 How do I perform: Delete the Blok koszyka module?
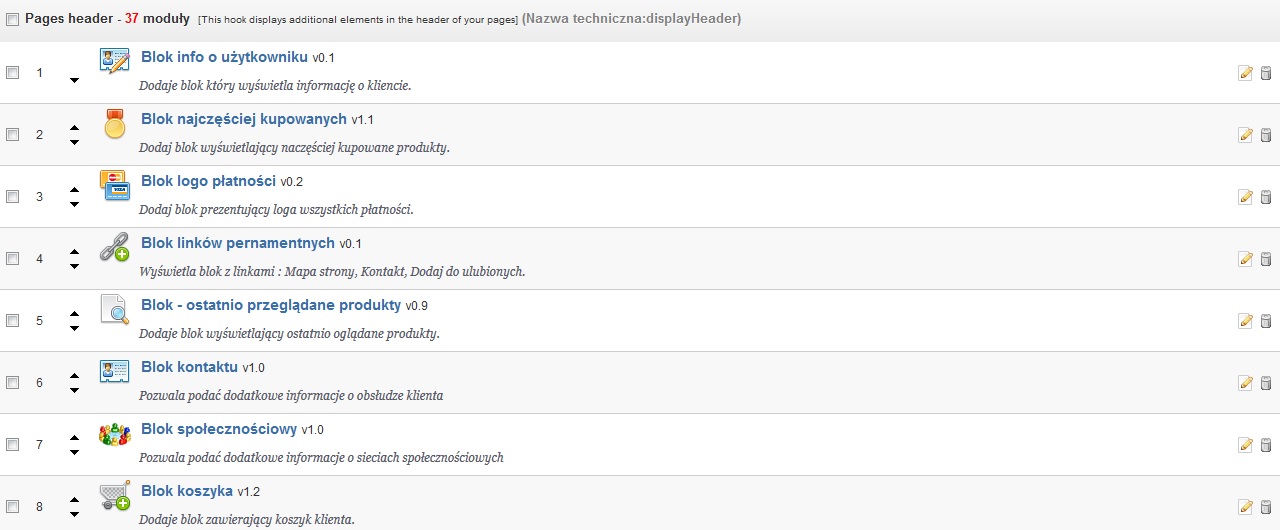click(1266, 507)
